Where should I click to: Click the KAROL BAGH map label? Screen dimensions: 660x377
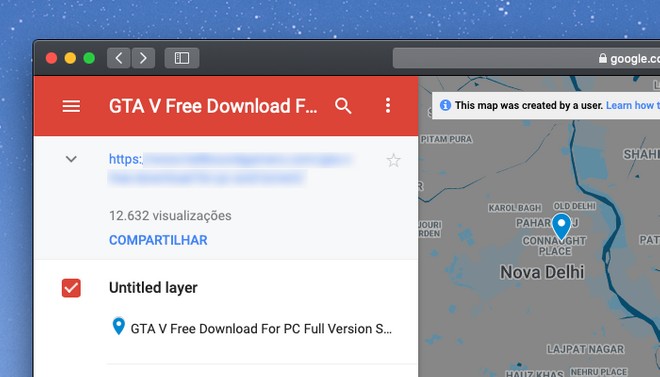(x=515, y=208)
